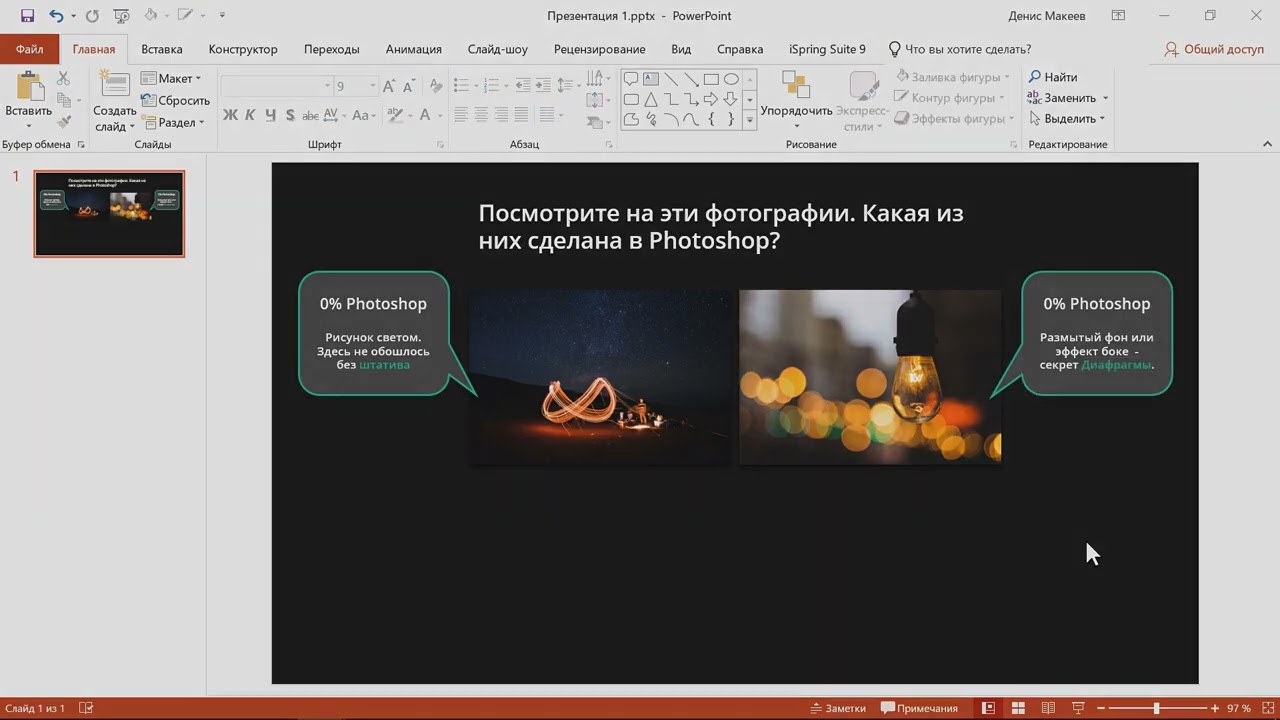This screenshot has width=1280, height=720.
Task: Toggle the Заметки notes pane
Action: coord(838,708)
